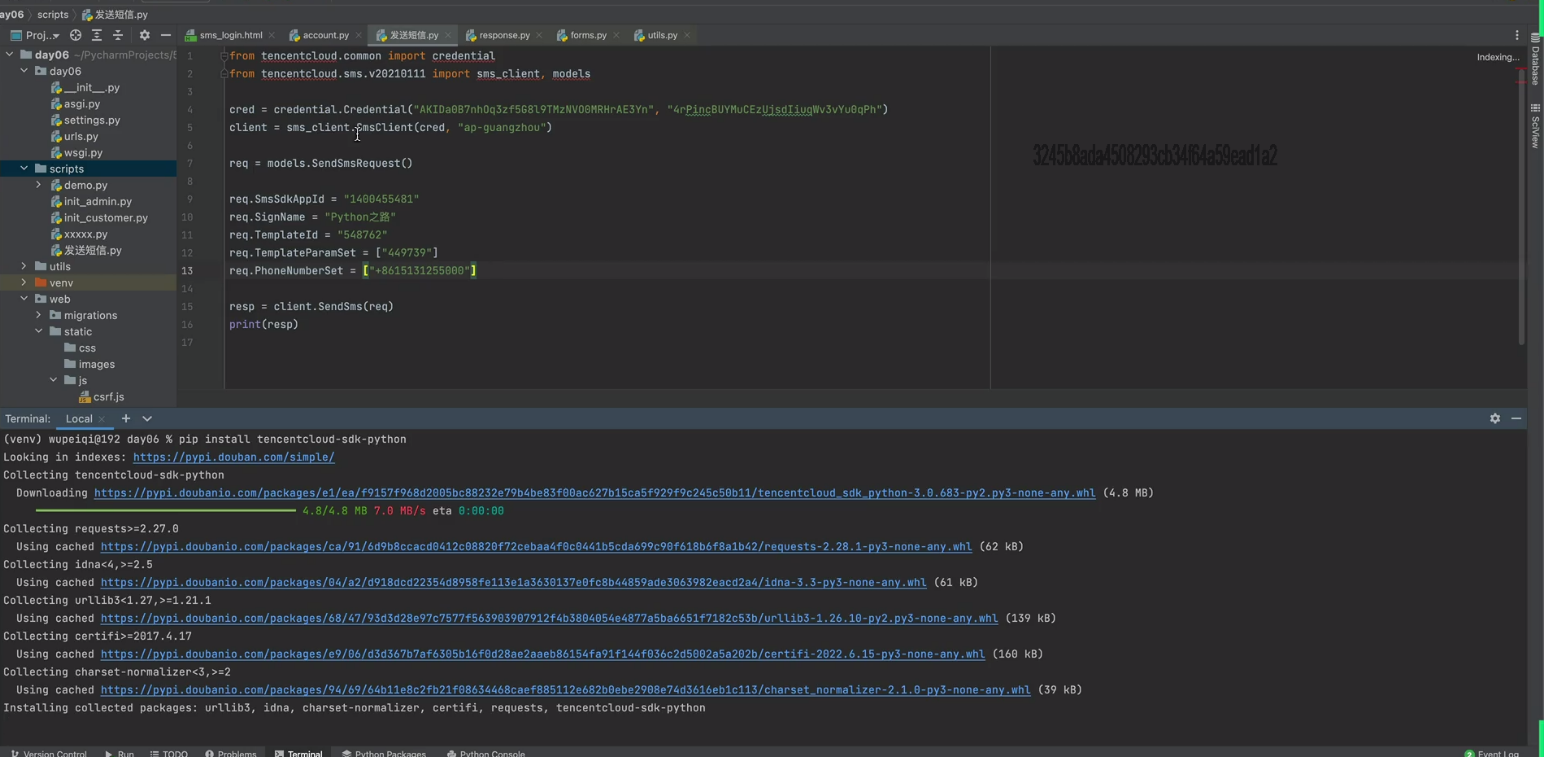
Task: Click the idna-3.3 wheel link
Action: pos(513,582)
